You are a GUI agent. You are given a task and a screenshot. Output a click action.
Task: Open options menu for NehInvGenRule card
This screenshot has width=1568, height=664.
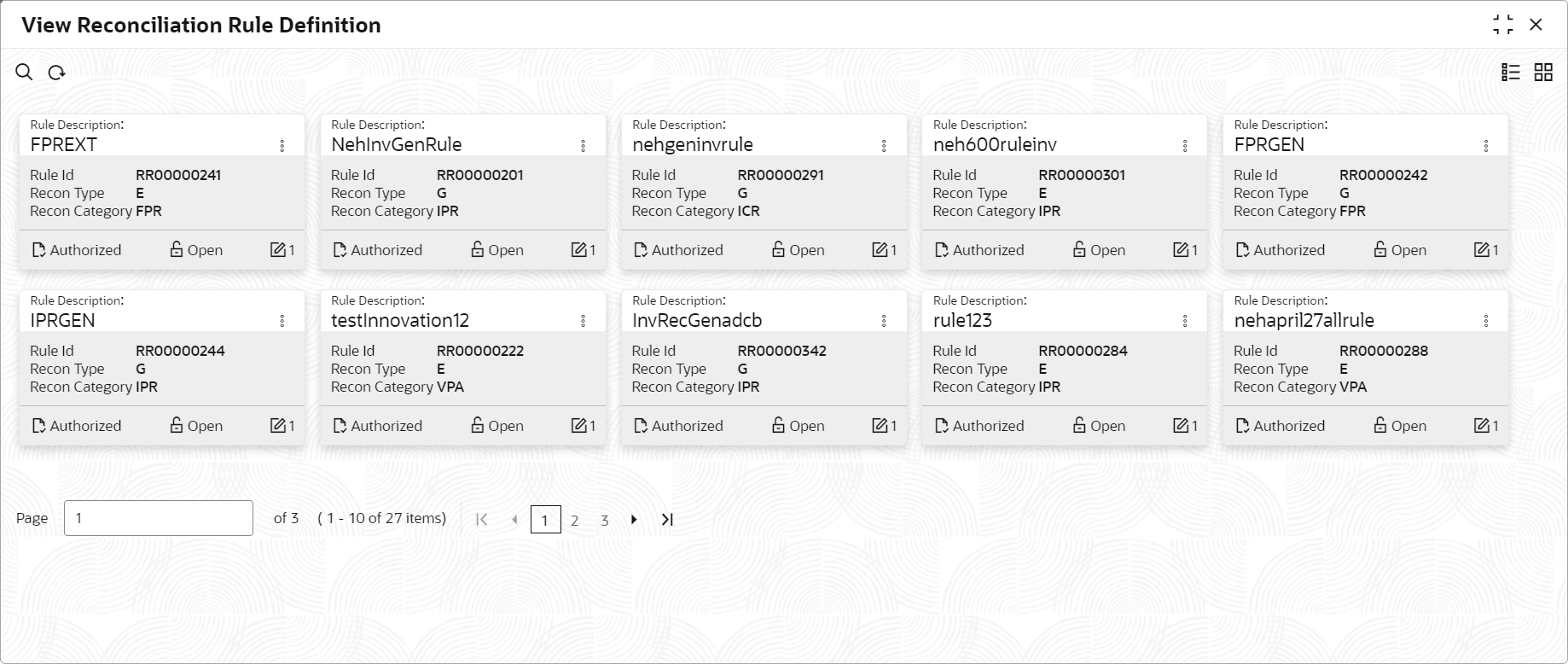point(584,146)
